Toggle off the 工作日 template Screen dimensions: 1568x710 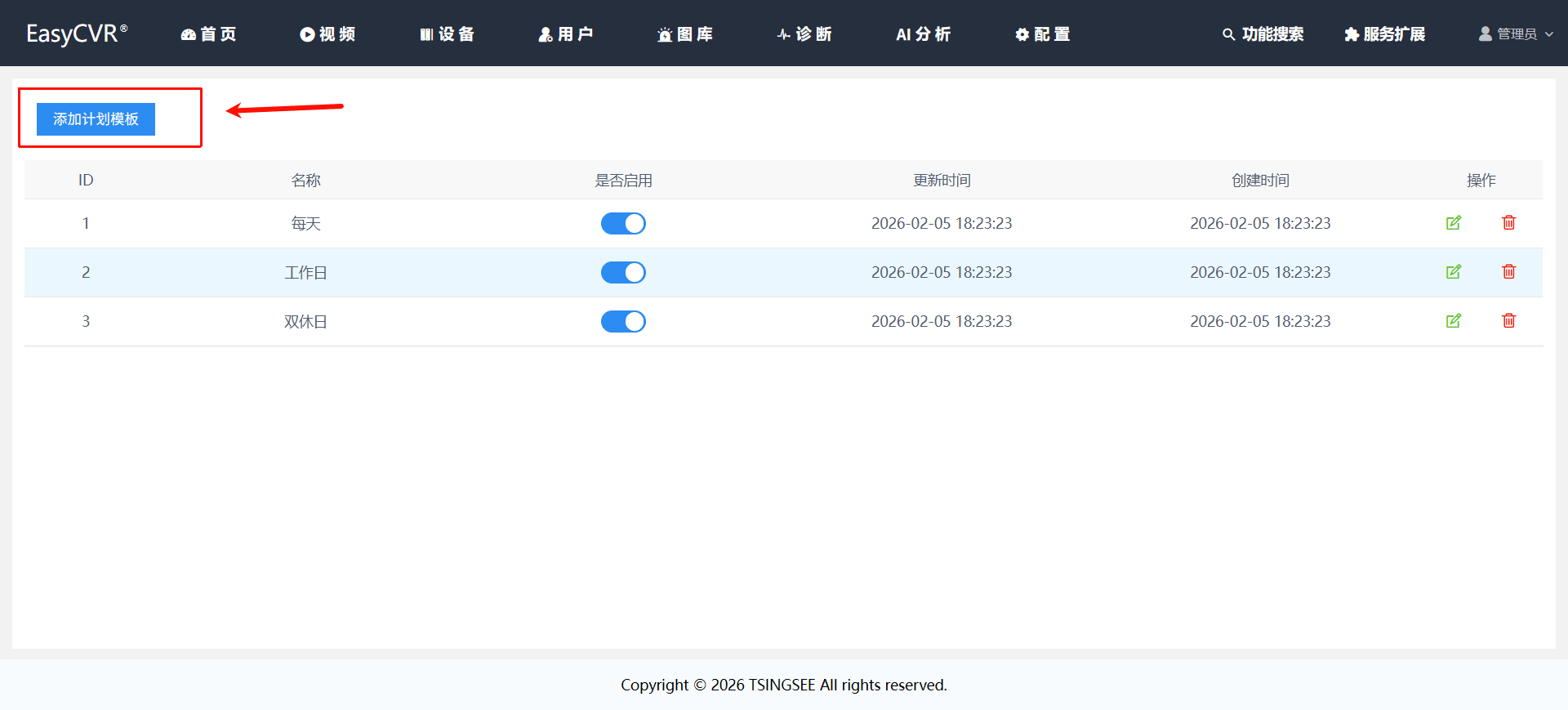[x=623, y=273]
